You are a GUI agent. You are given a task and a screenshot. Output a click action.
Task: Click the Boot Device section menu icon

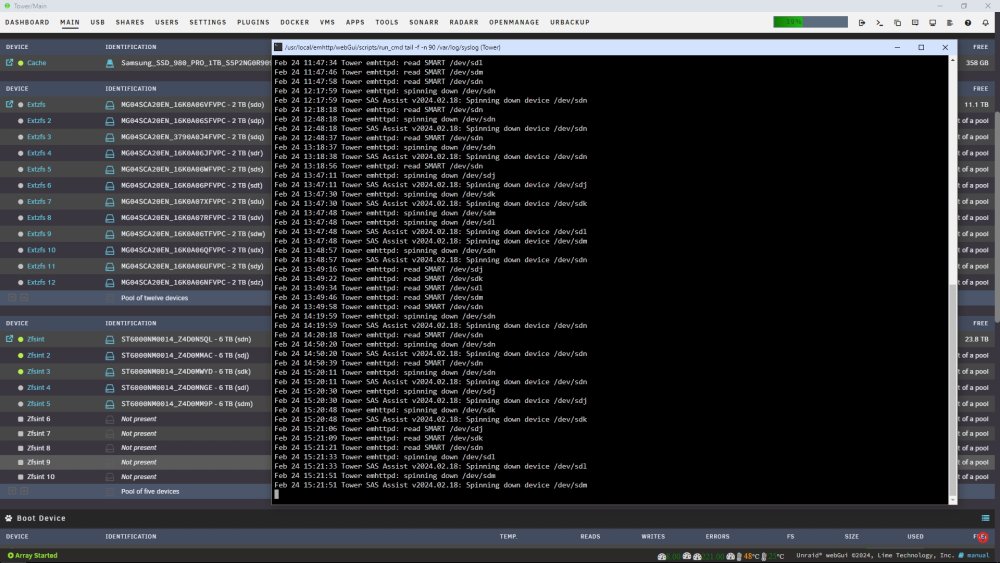pyautogui.click(x=985, y=518)
